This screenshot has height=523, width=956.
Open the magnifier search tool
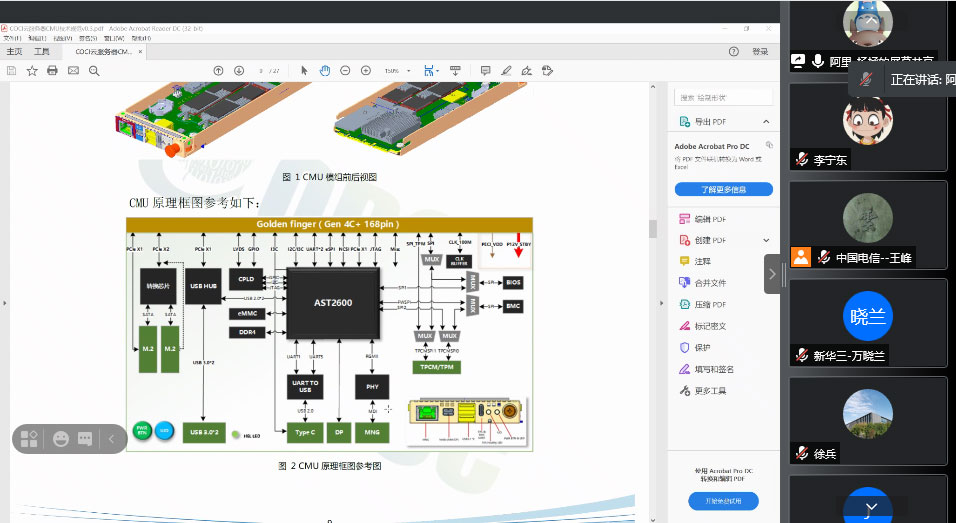point(94,71)
